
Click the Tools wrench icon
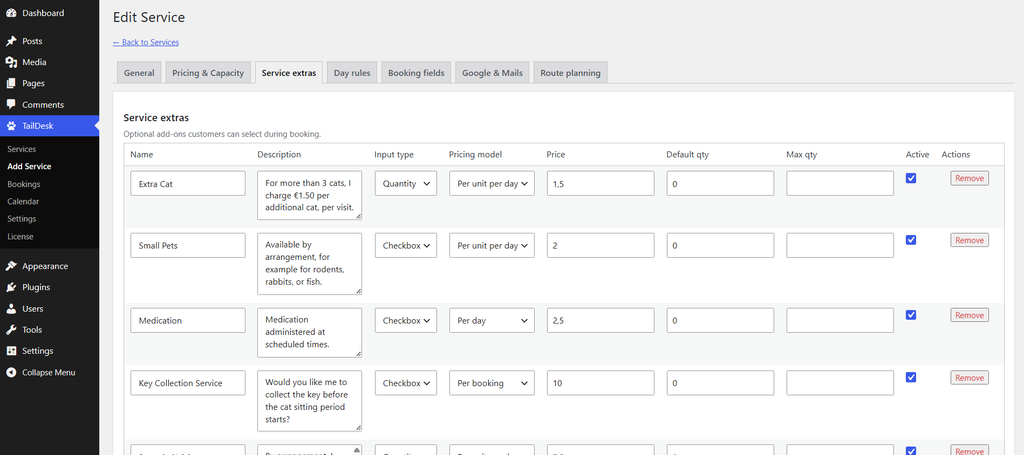point(11,330)
